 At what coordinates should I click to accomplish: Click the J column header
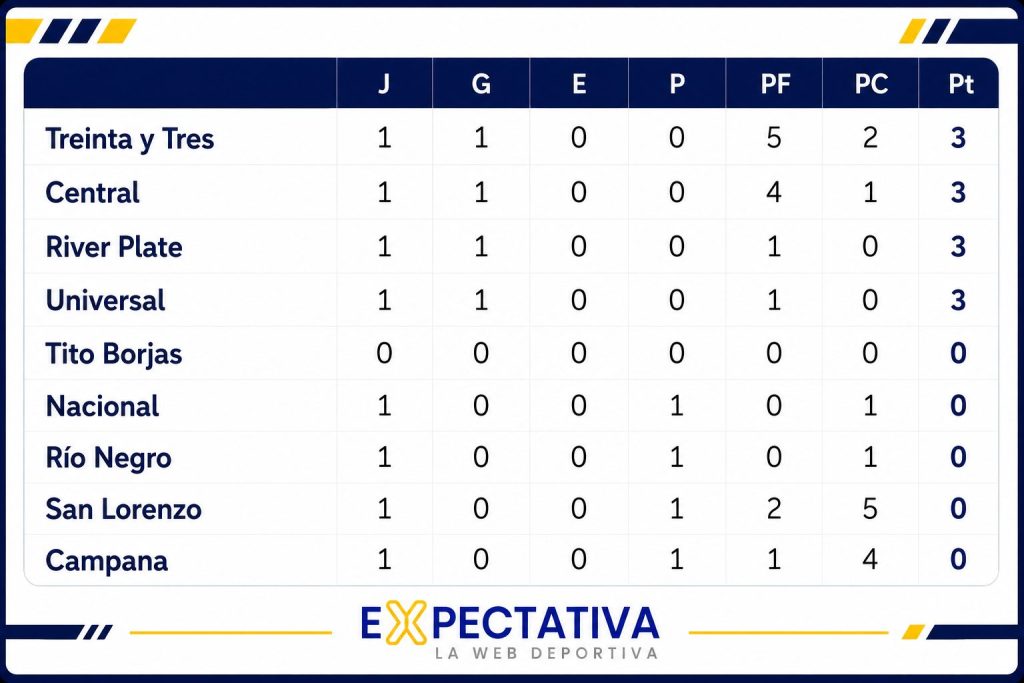click(x=384, y=84)
